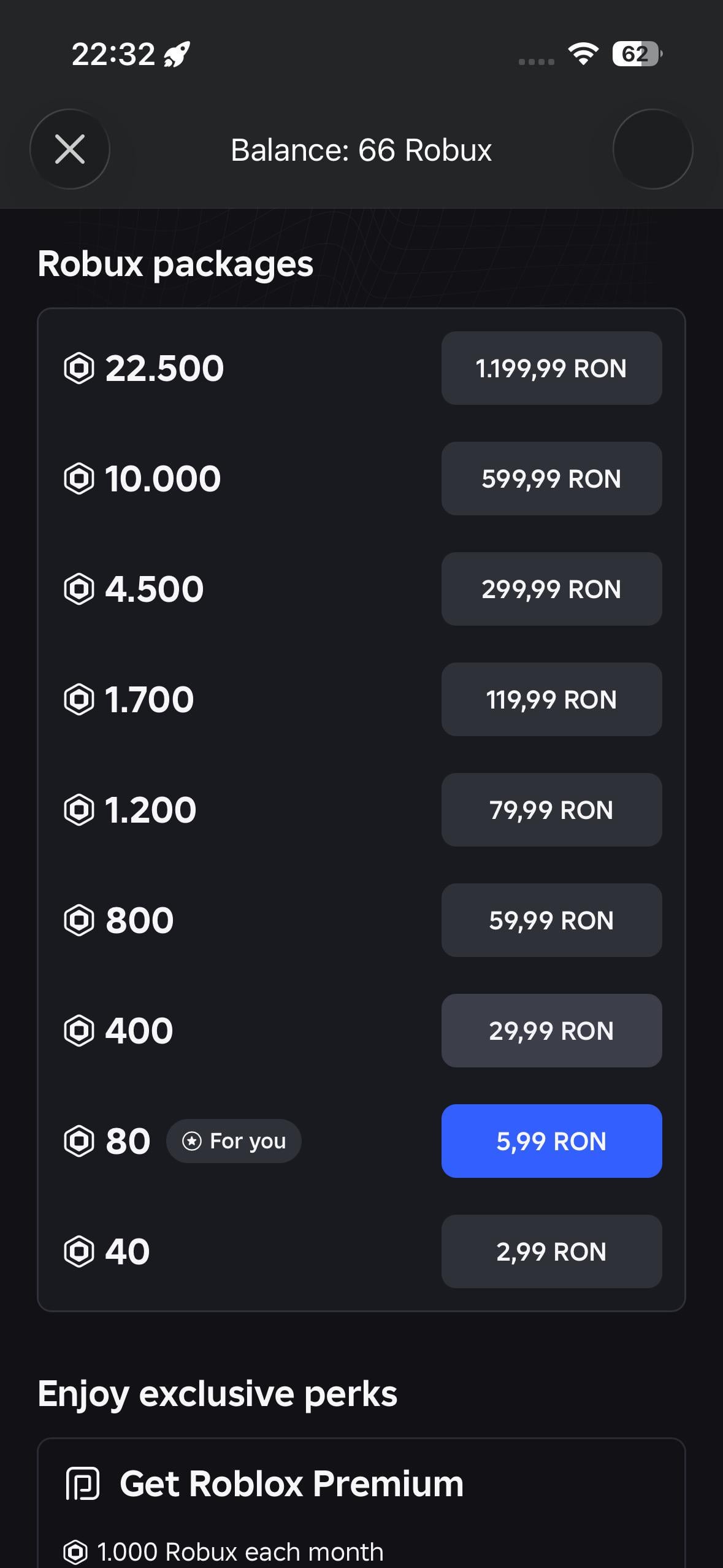Tap the Robux icon beside 22.500
This screenshot has height=1568, width=723.
point(79,368)
